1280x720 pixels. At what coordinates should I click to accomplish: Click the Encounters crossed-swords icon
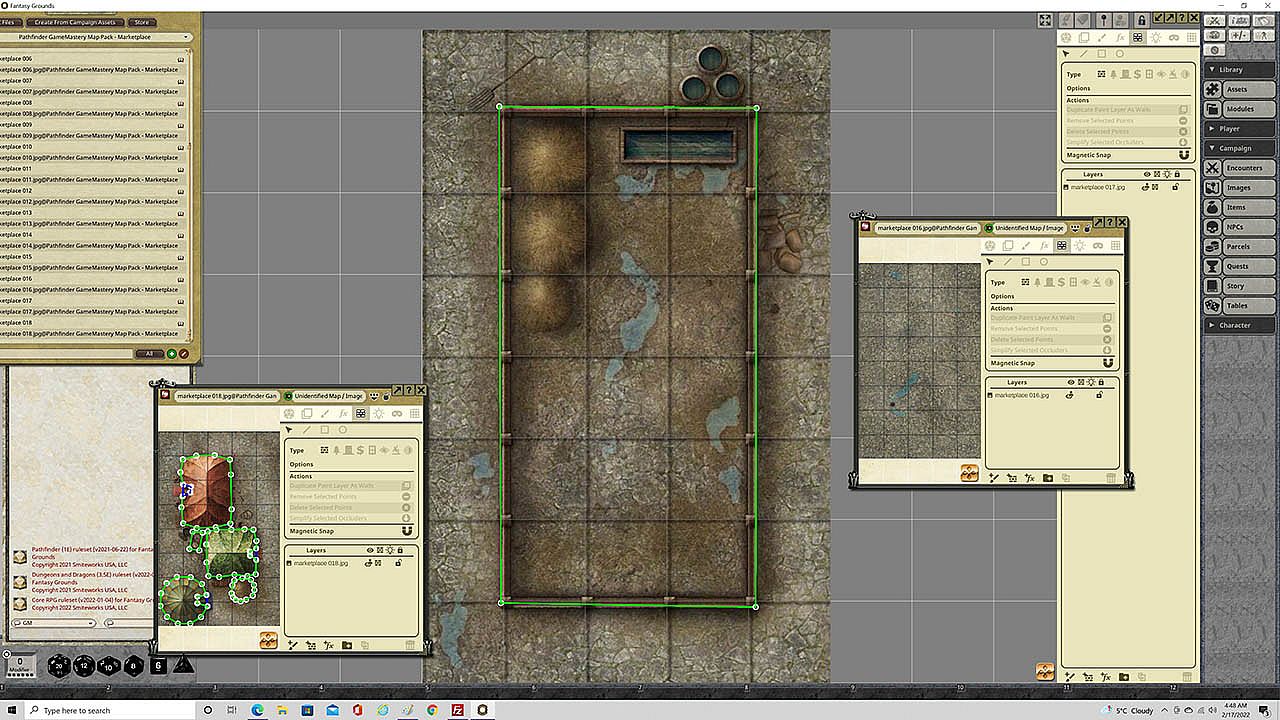click(x=1212, y=168)
